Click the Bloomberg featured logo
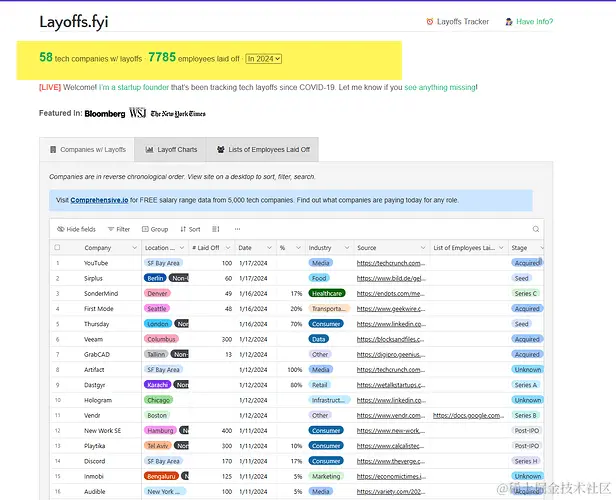Screen dimensions: 616x500 point(105,114)
